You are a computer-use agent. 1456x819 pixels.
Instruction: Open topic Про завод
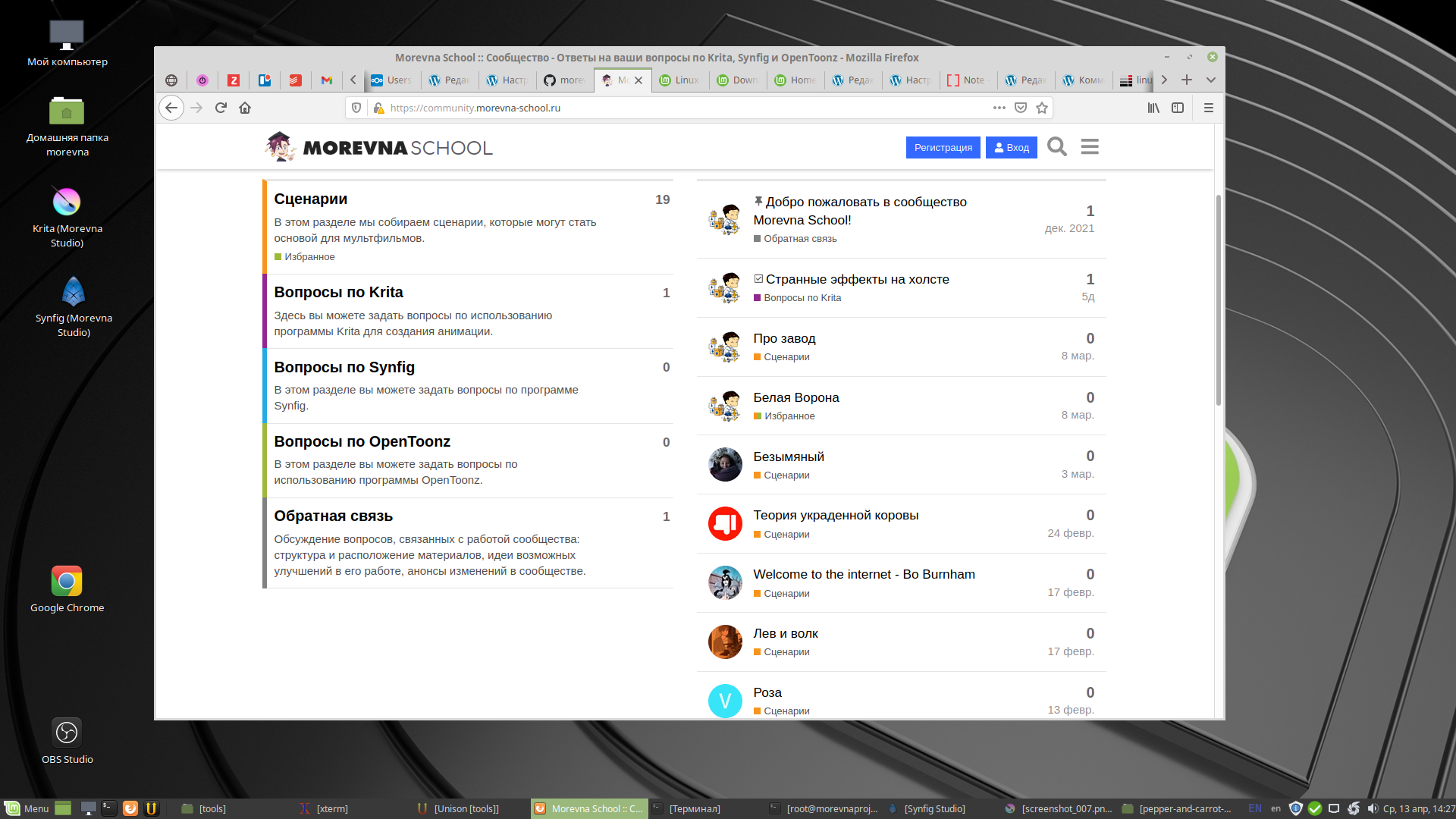tap(784, 338)
